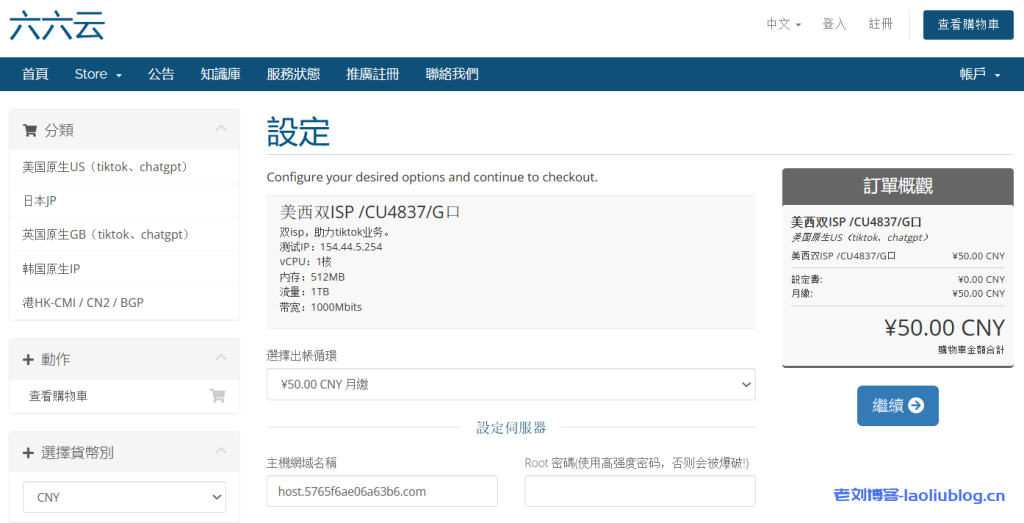Click the plus icon beside 動作
The height and width of the screenshot is (523, 1024).
pyautogui.click(x=28, y=359)
